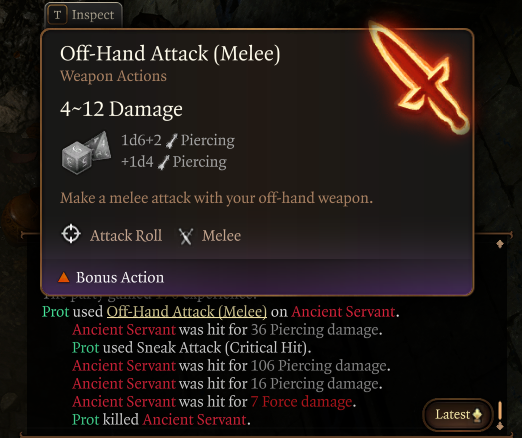
Task: Click the T key Inspect icon
Action: (x=57, y=15)
